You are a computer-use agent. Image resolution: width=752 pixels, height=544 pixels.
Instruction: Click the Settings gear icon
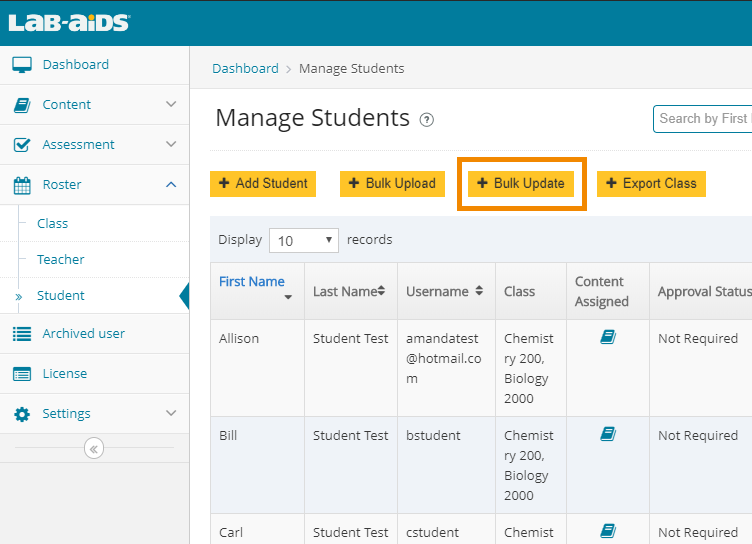pos(22,414)
